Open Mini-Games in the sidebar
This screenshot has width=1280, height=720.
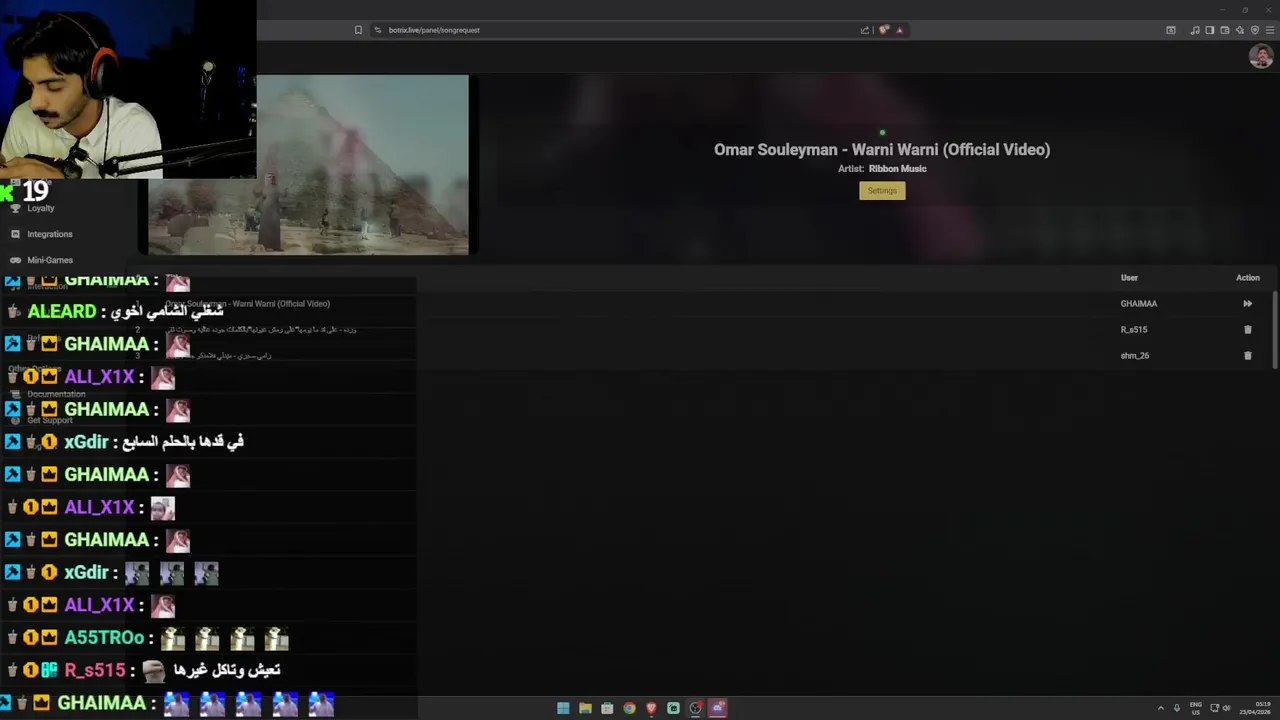pyautogui.click(x=50, y=260)
